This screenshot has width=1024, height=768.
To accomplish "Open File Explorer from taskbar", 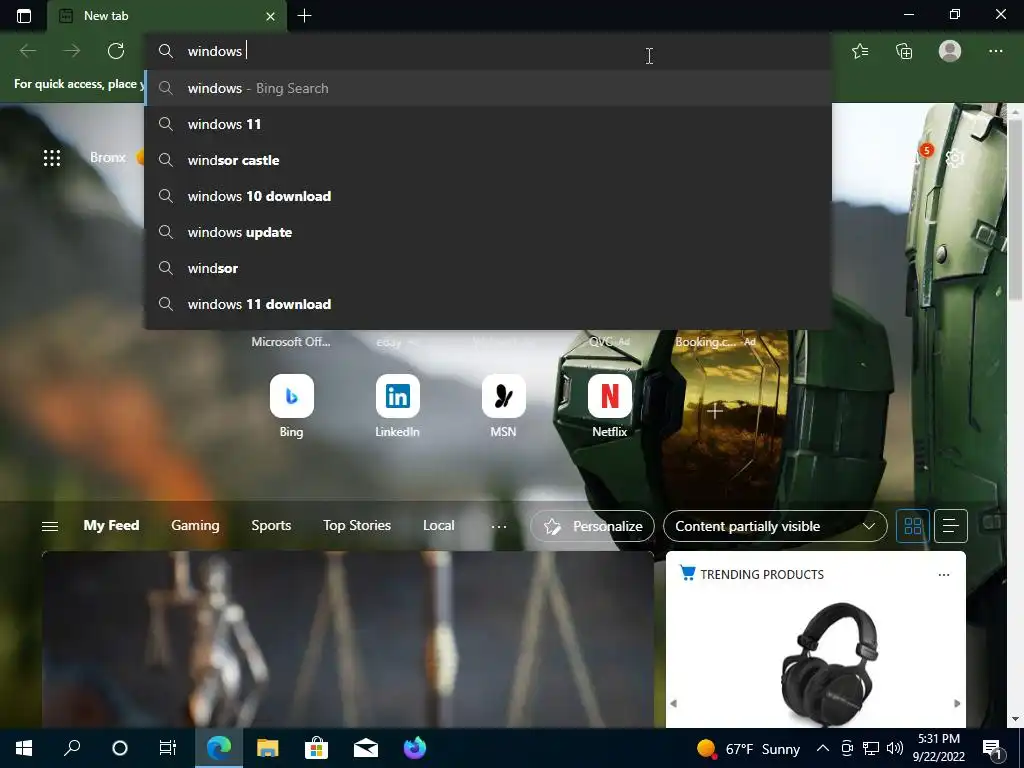I will point(267,748).
